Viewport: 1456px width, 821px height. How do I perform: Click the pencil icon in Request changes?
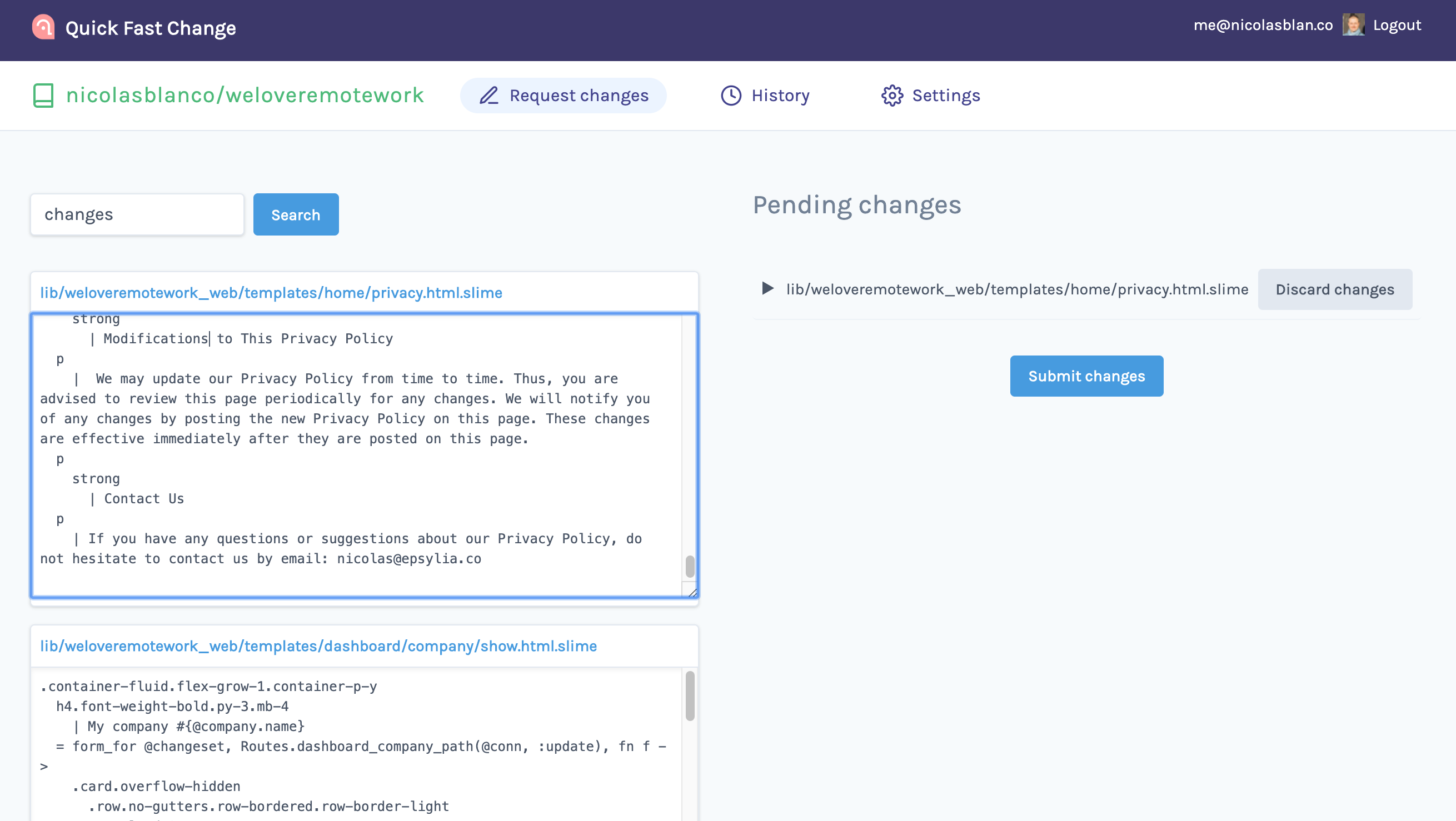tap(489, 96)
